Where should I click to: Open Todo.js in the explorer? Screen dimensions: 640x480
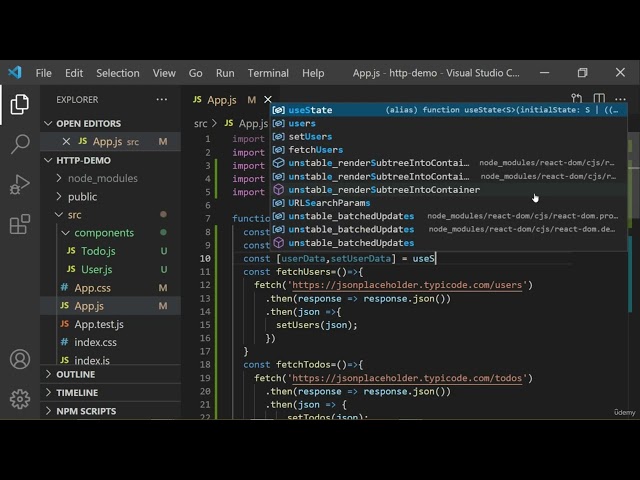tap(110, 251)
